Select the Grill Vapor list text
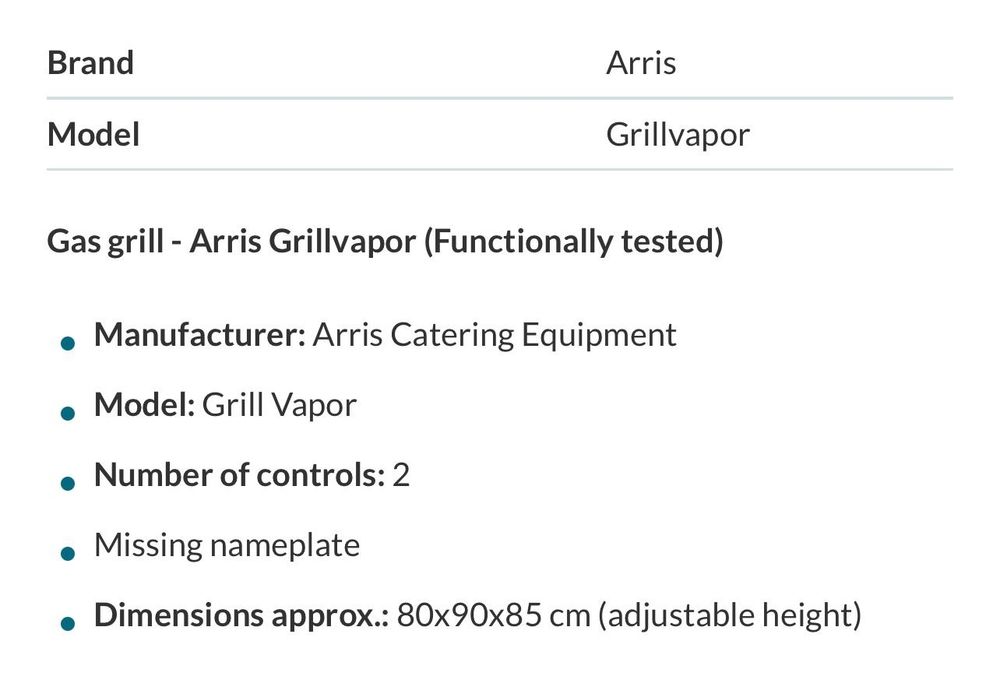Image resolution: width=1000 pixels, height=673 pixels. tap(279, 406)
